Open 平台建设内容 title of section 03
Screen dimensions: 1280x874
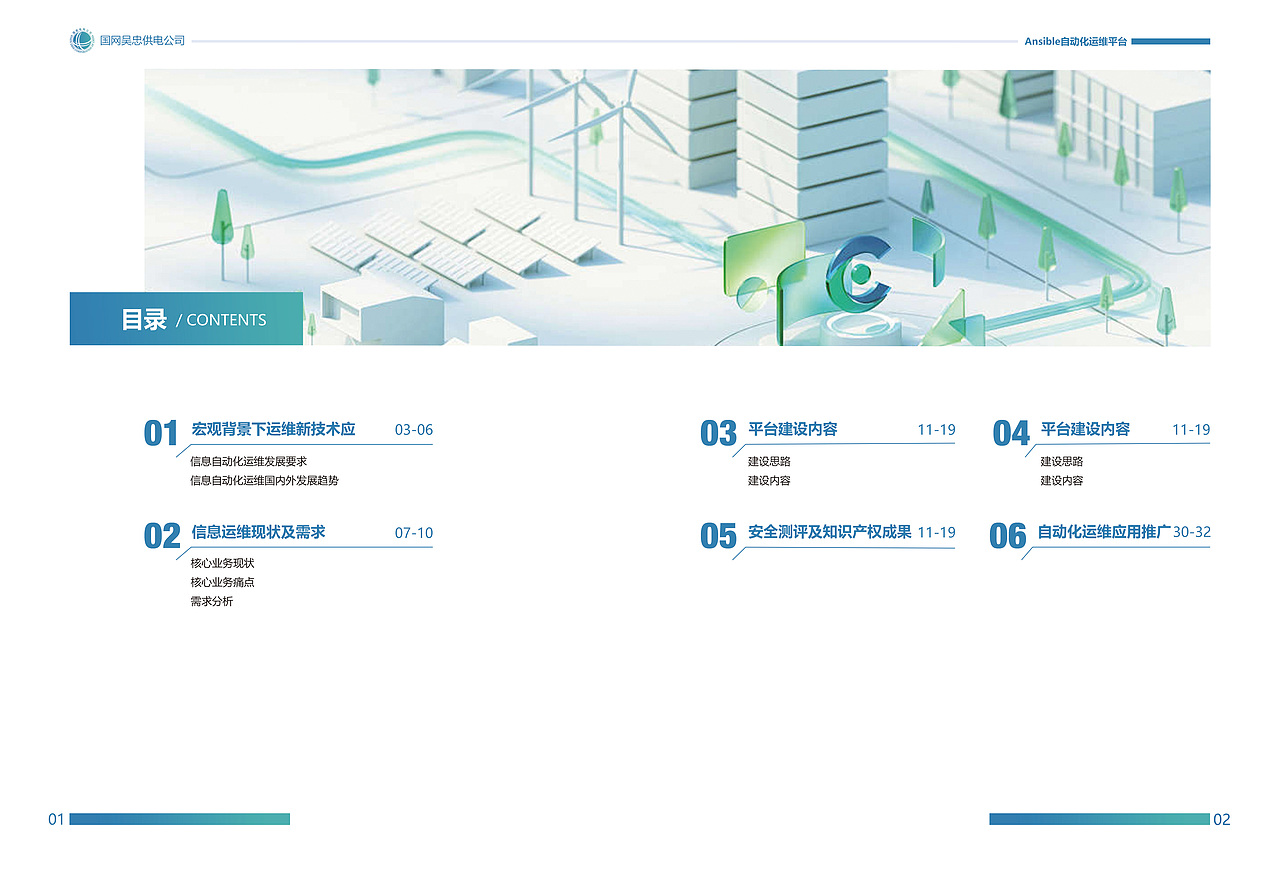(x=793, y=429)
